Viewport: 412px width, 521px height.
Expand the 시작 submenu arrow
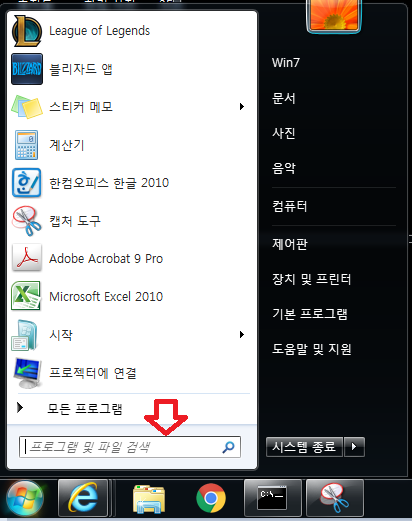[242, 335]
